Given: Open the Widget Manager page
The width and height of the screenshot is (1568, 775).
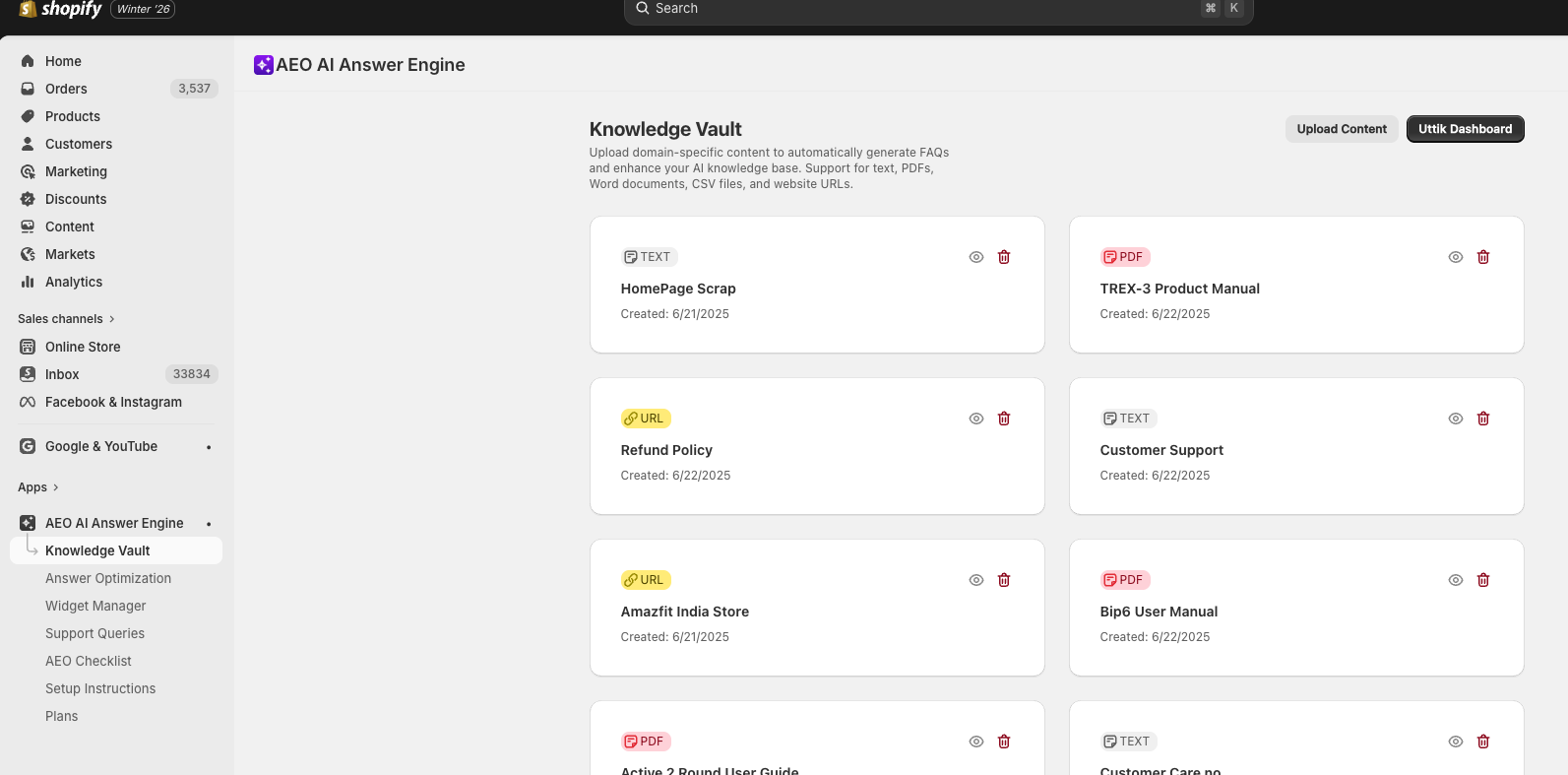Looking at the screenshot, I should (x=95, y=606).
